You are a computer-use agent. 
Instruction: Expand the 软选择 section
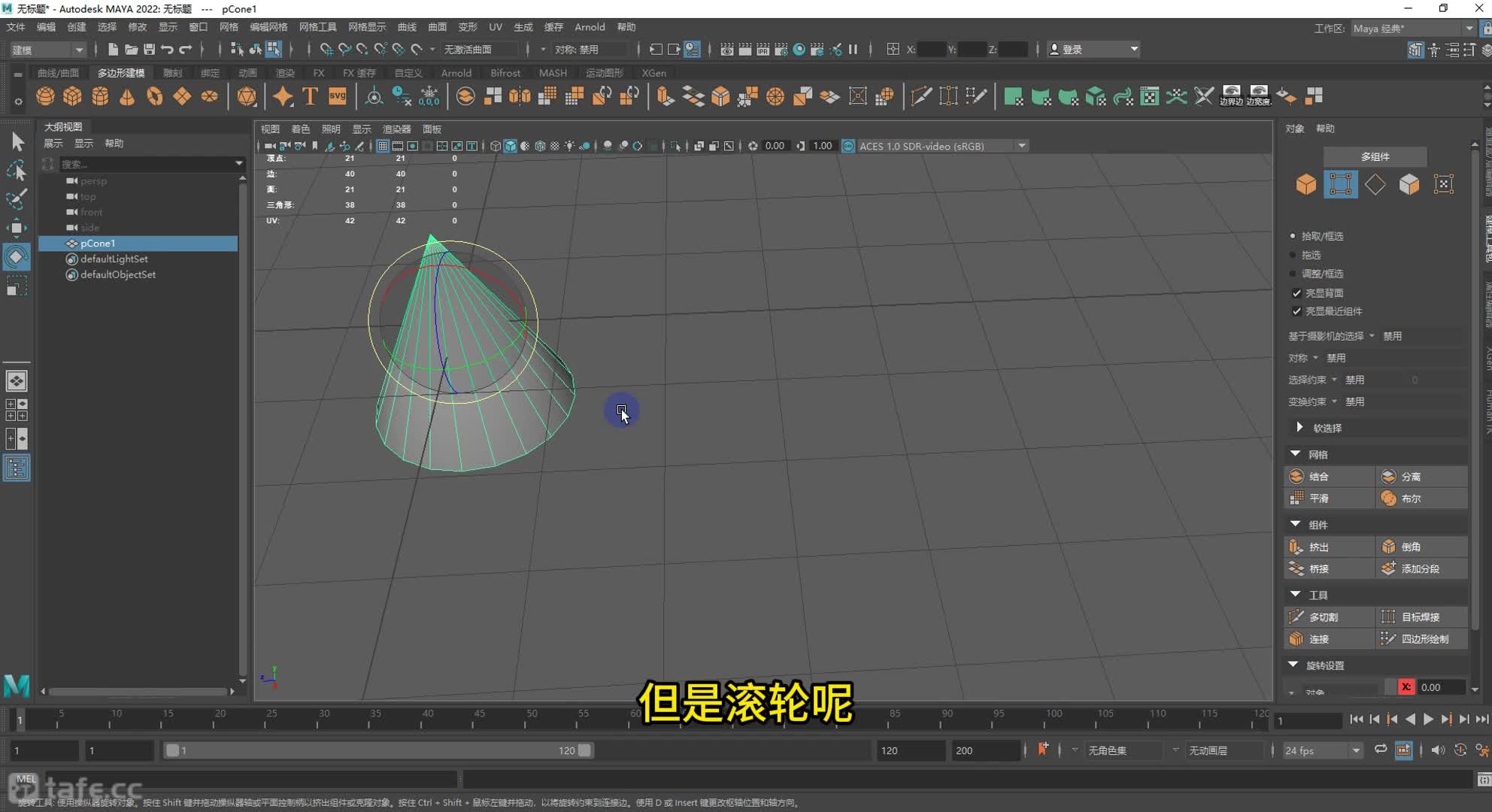[1299, 427]
